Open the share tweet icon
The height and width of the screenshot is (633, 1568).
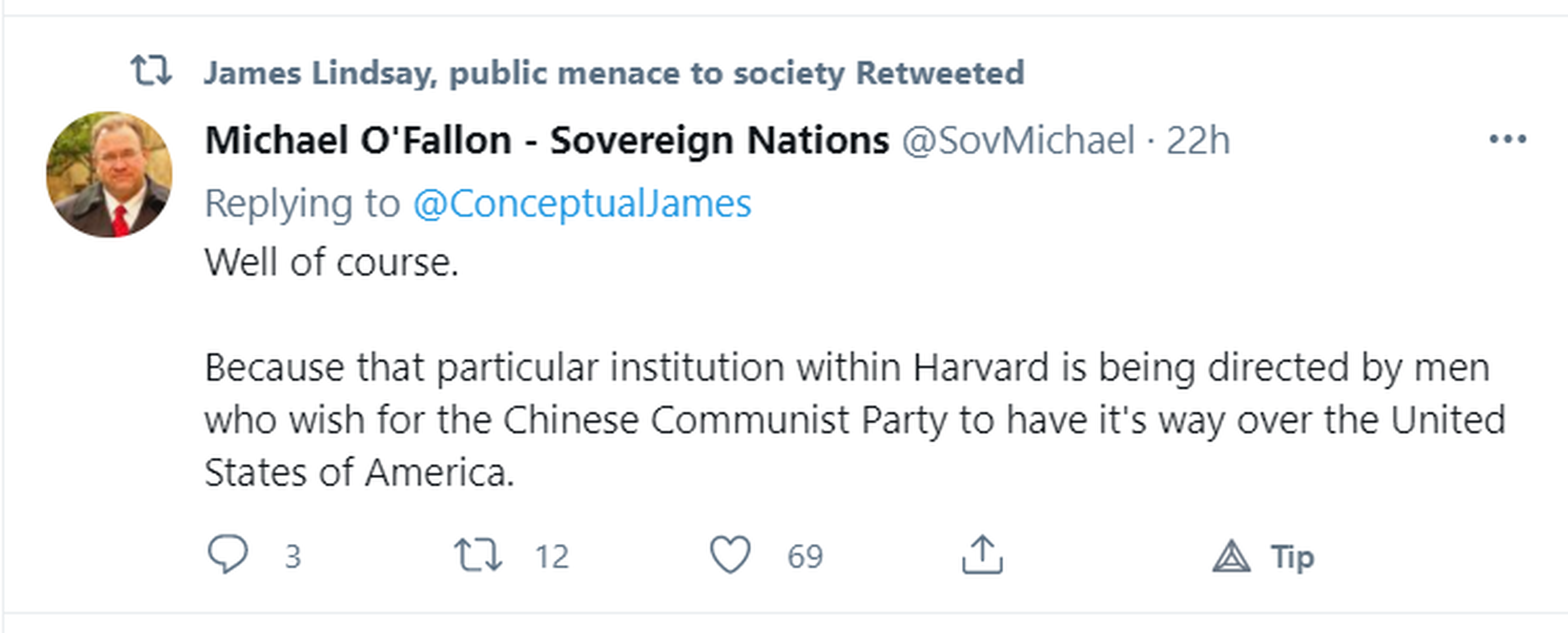(982, 554)
